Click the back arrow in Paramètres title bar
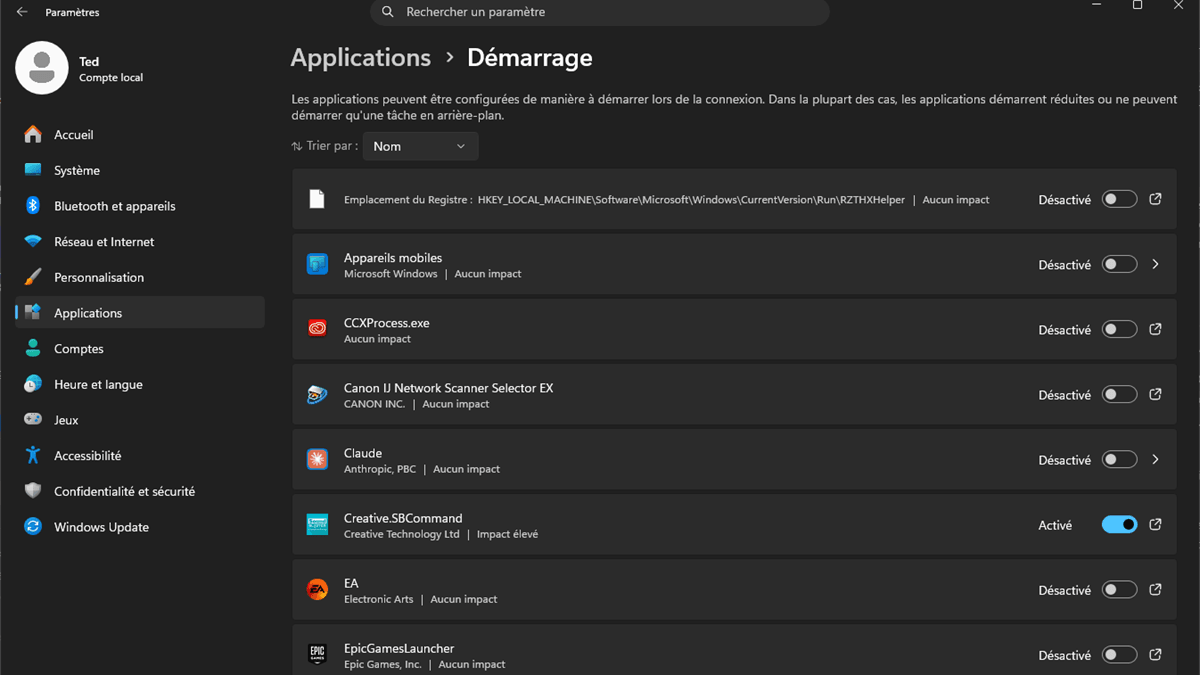Viewport: 1200px width, 675px height. (22, 12)
